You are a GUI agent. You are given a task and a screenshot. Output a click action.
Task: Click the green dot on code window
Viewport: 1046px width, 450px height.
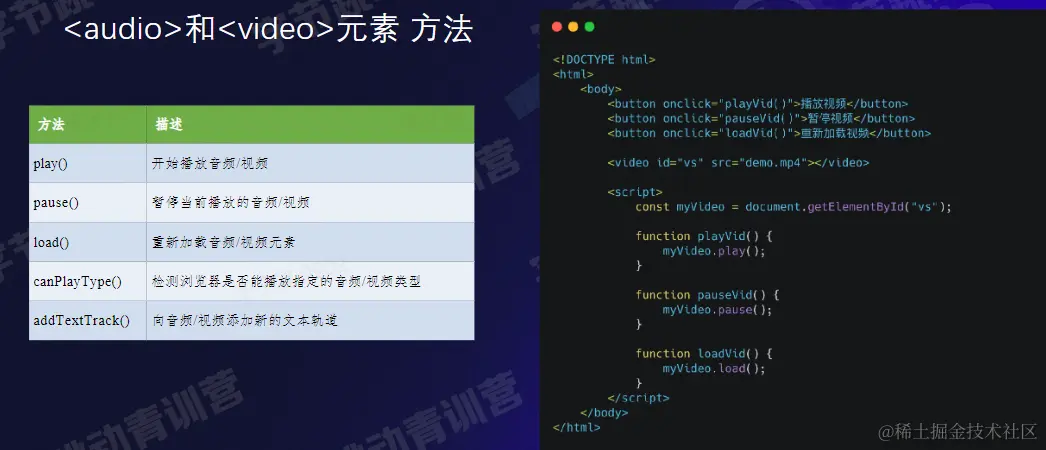tap(589, 27)
